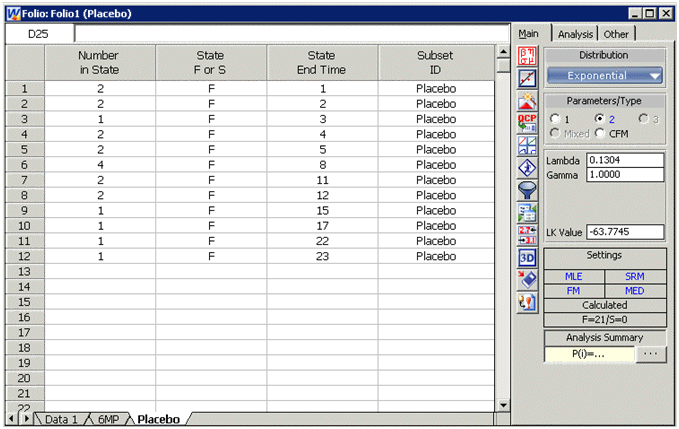Image resolution: width=679 pixels, height=429 pixels.
Task: Click the State End Time column header
Action: [322, 62]
